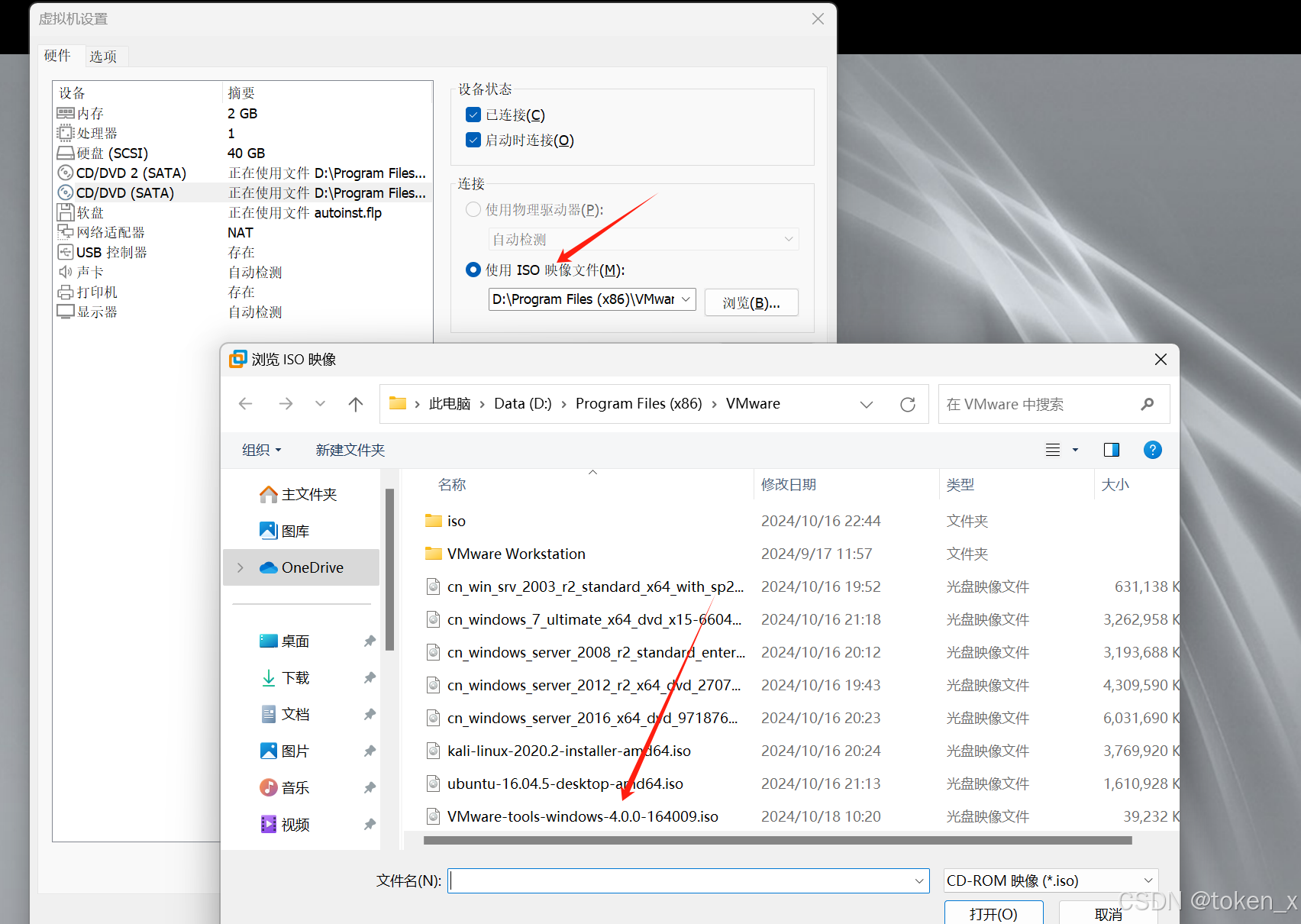Select 主文件夹 in the navigation pane

tap(299, 495)
